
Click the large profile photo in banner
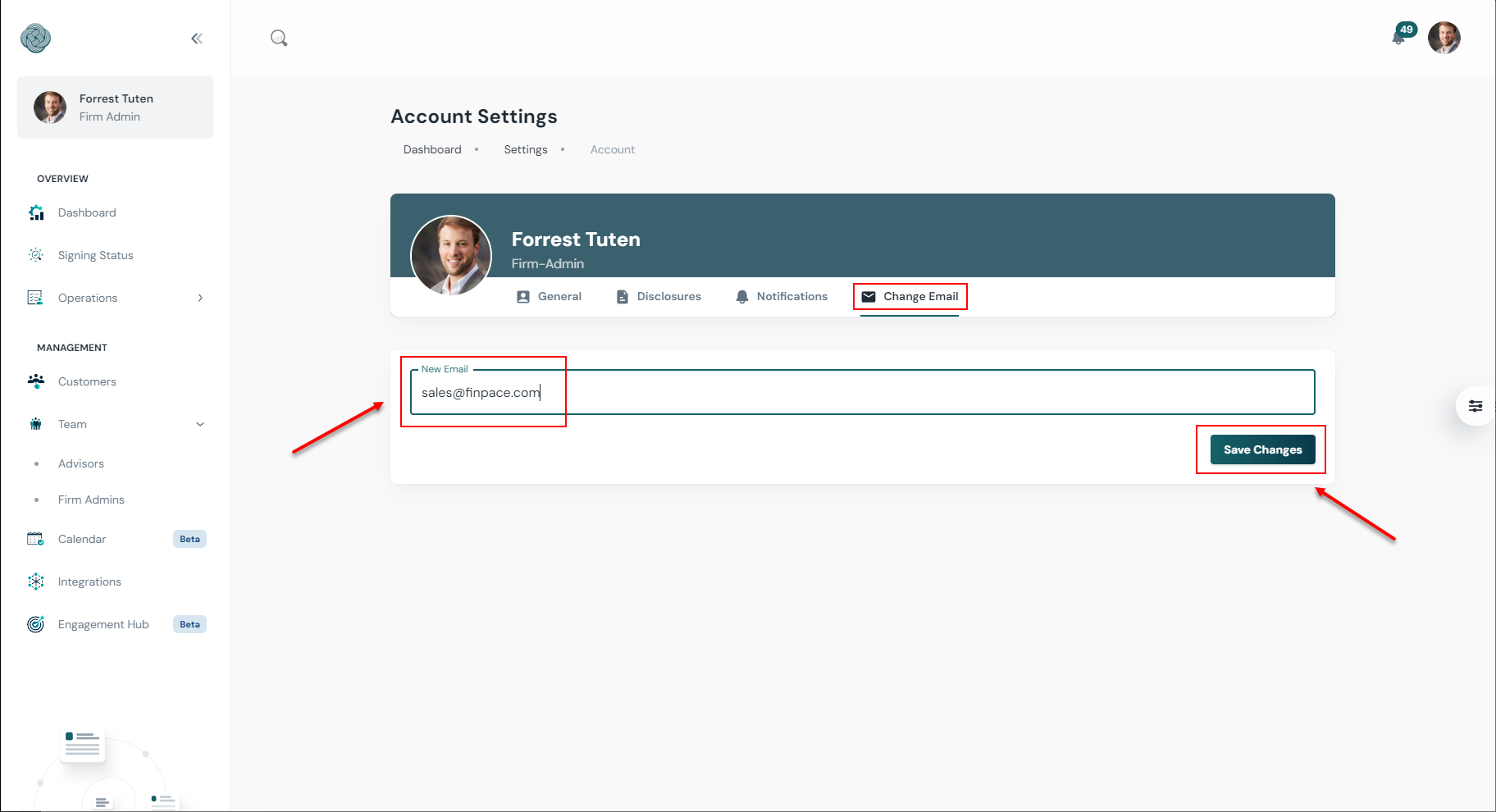coord(451,255)
